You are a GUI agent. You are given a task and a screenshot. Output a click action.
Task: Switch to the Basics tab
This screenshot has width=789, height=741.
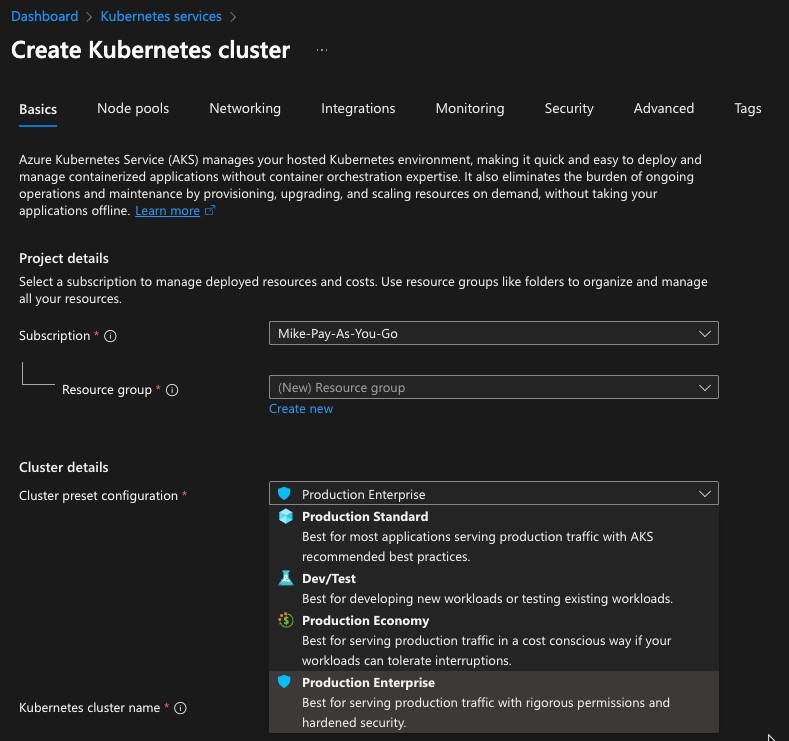pos(38,110)
